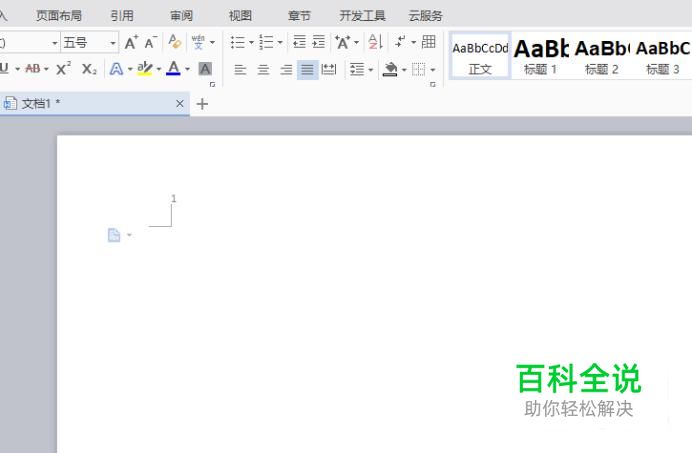
Task: Switch to the 视图 tab
Action: click(240, 16)
